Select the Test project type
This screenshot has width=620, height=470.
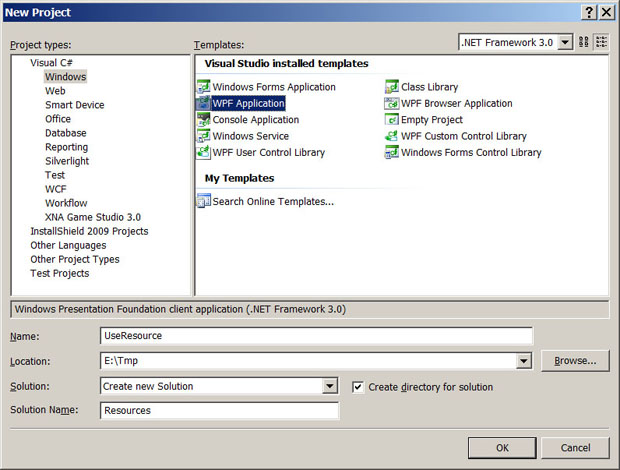(x=55, y=175)
